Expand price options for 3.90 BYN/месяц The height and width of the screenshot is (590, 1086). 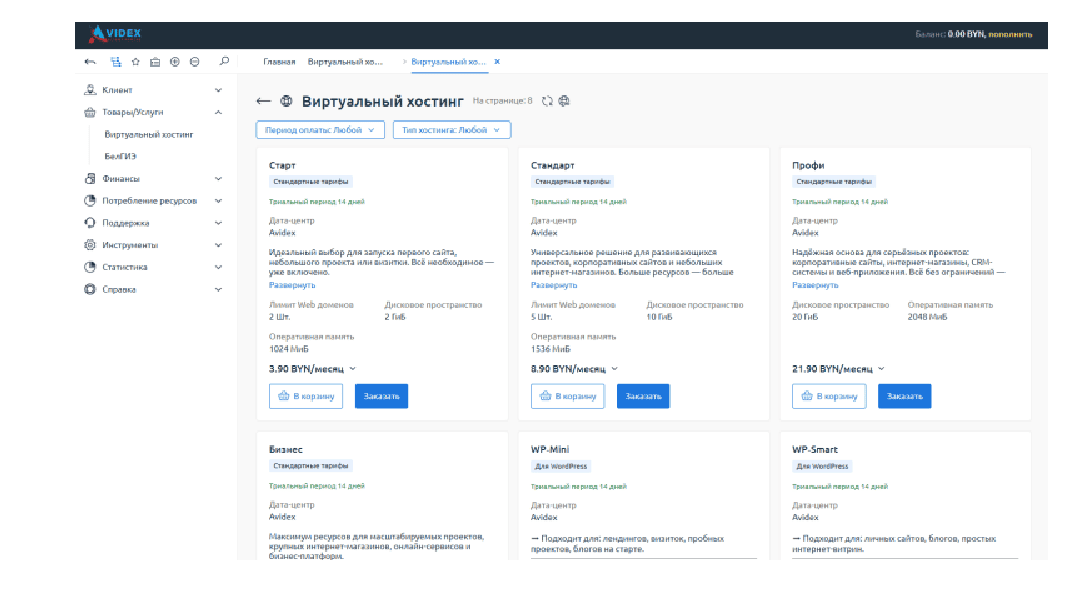tap(352, 369)
